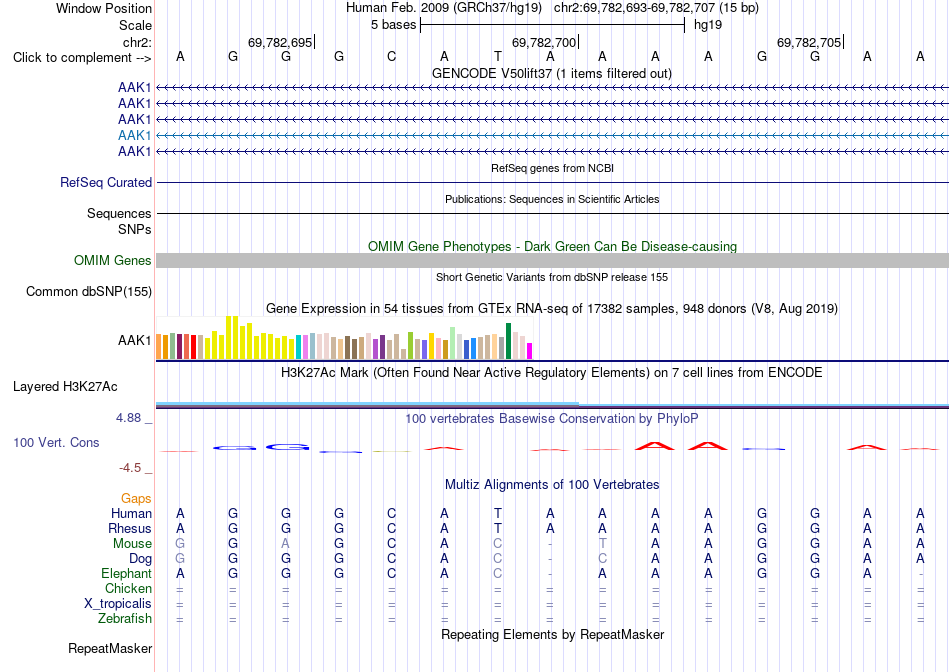
Task: Click the gray OMIM Genes bar
Action: 552,261
